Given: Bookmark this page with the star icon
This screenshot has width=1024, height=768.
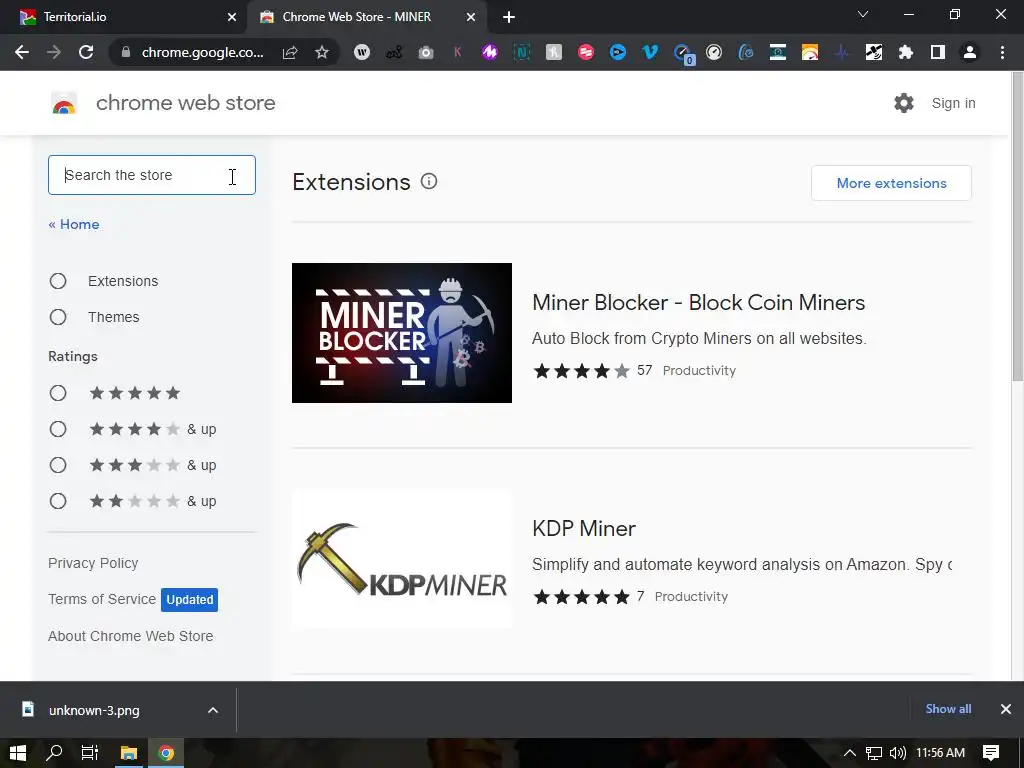Looking at the screenshot, I should click(321, 52).
